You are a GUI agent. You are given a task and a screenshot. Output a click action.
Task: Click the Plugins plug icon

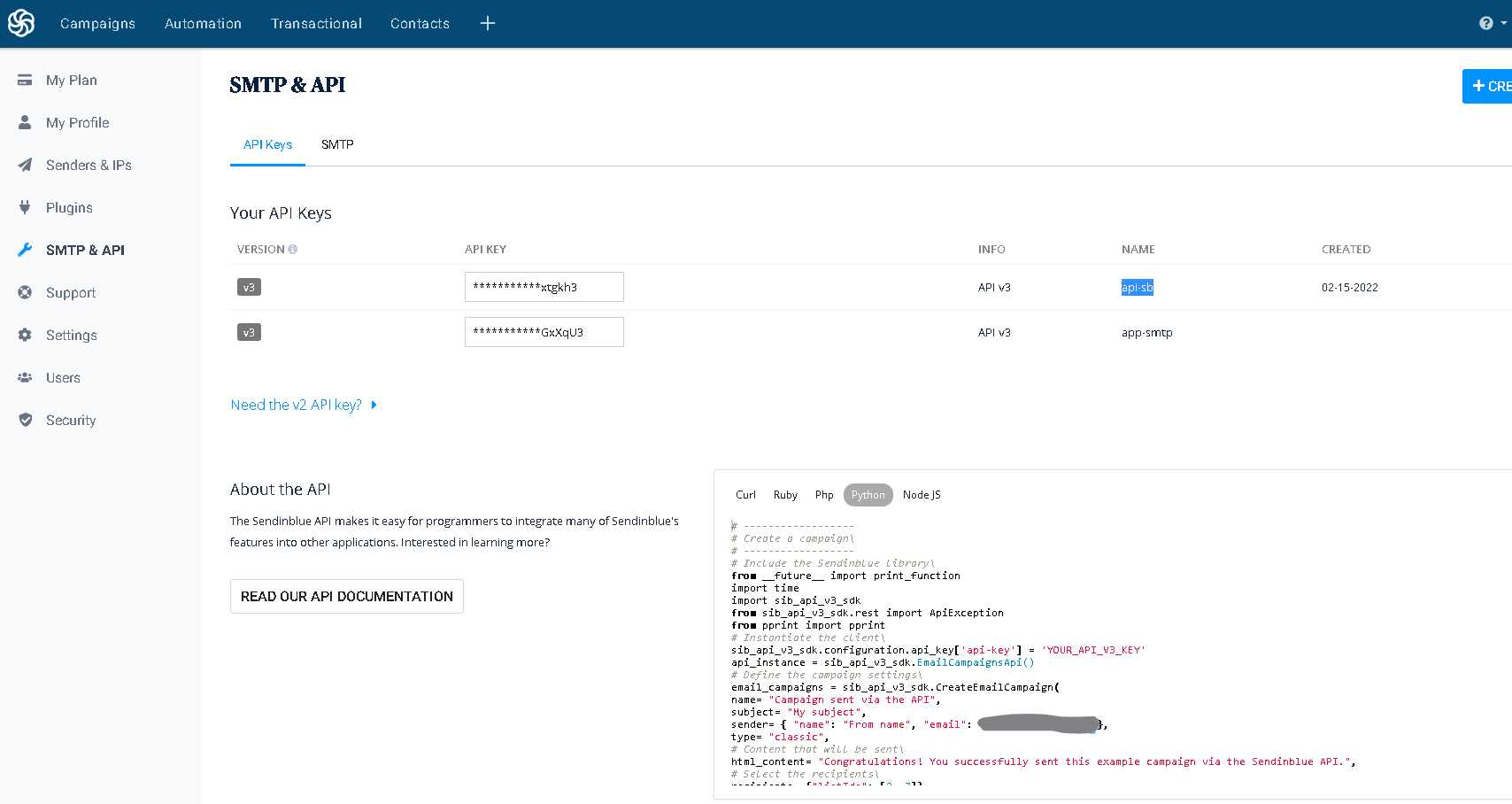[25, 207]
